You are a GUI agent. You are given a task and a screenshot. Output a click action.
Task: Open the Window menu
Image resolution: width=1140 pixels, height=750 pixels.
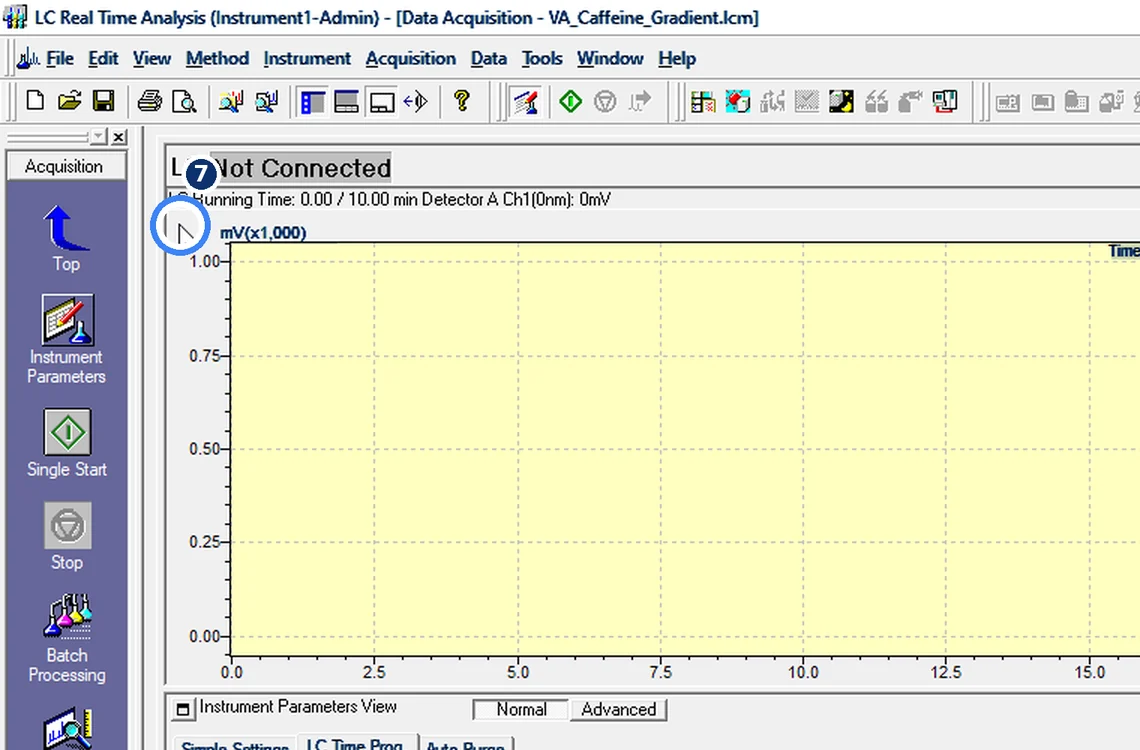tap(610, 58)
